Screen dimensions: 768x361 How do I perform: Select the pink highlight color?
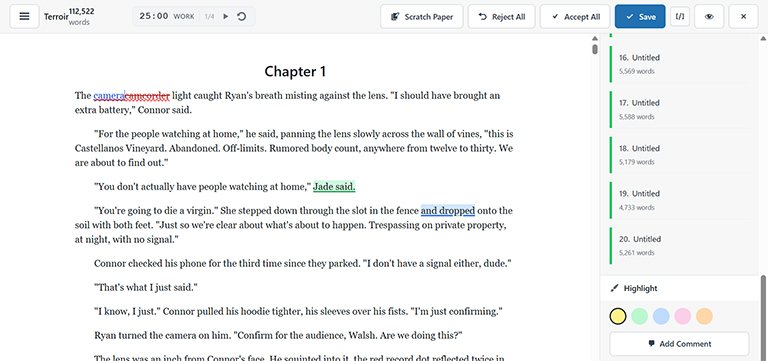683,316
